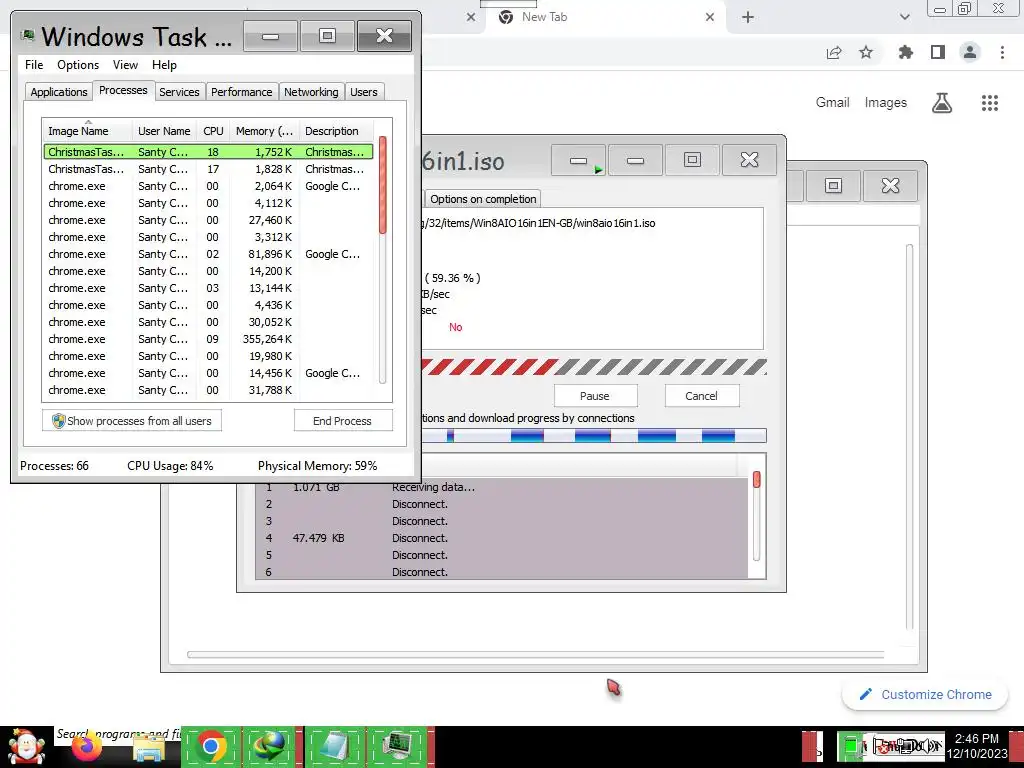Select connection 4 row with 47.479 KB
Image resolution: width=1024 pixels, height=768 pixels.
tap(503, 538)
